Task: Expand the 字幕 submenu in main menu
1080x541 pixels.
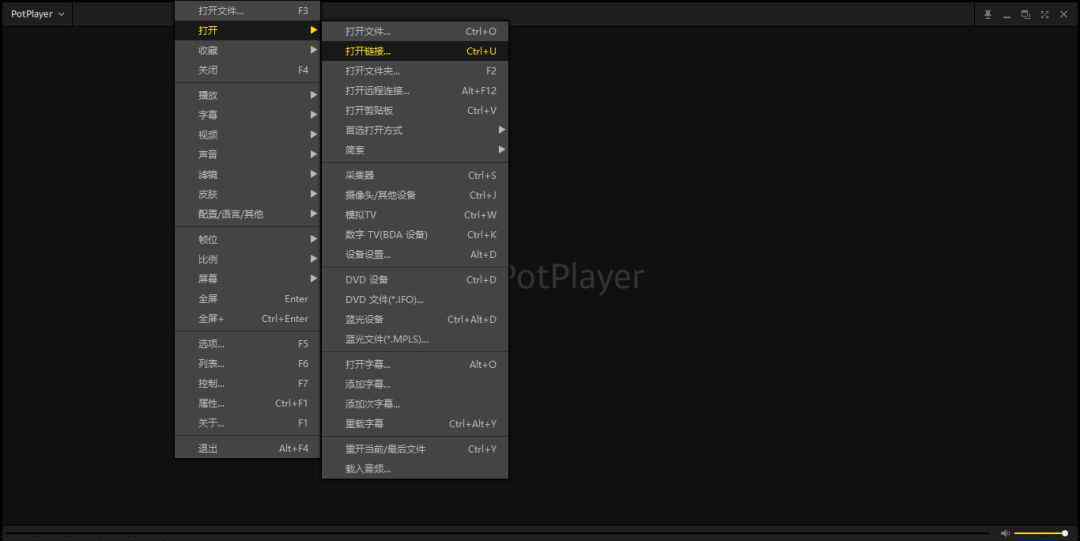Action: coord(247,114)
